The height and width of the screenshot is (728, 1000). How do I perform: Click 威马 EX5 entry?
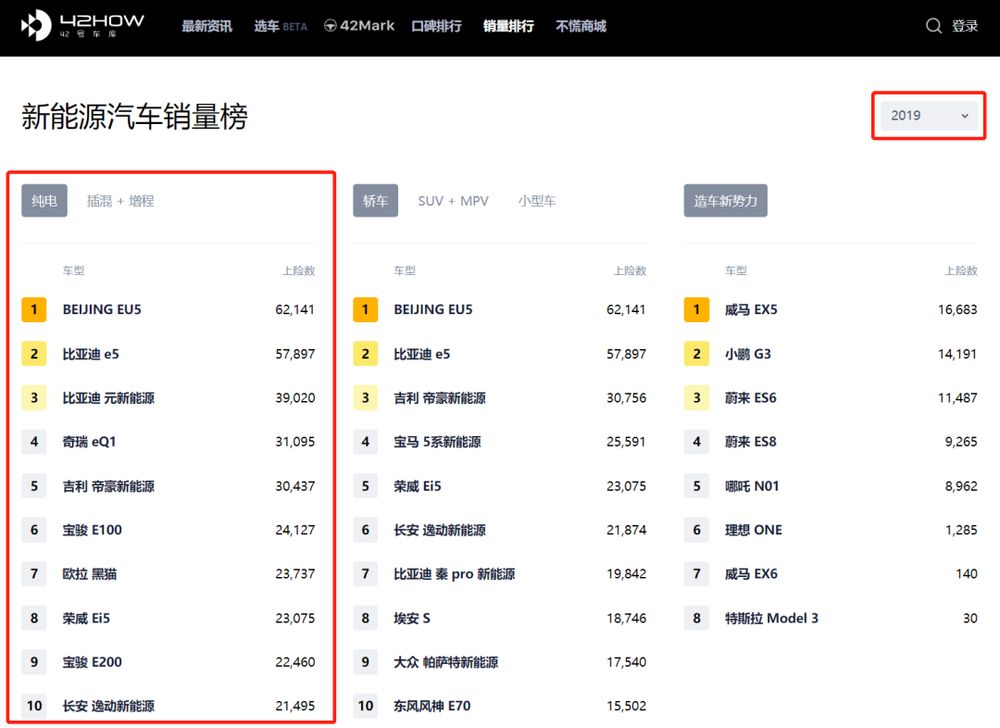point(751,310)
